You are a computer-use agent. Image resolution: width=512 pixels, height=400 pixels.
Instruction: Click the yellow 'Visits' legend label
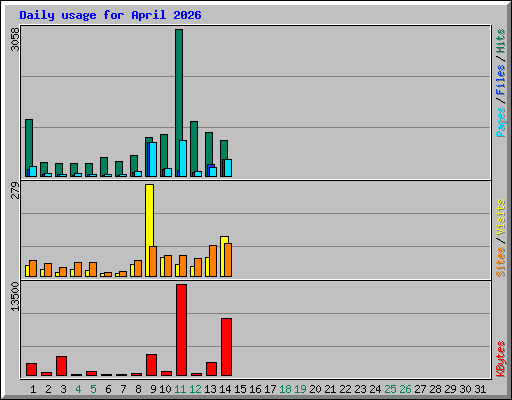click(500, 217)
